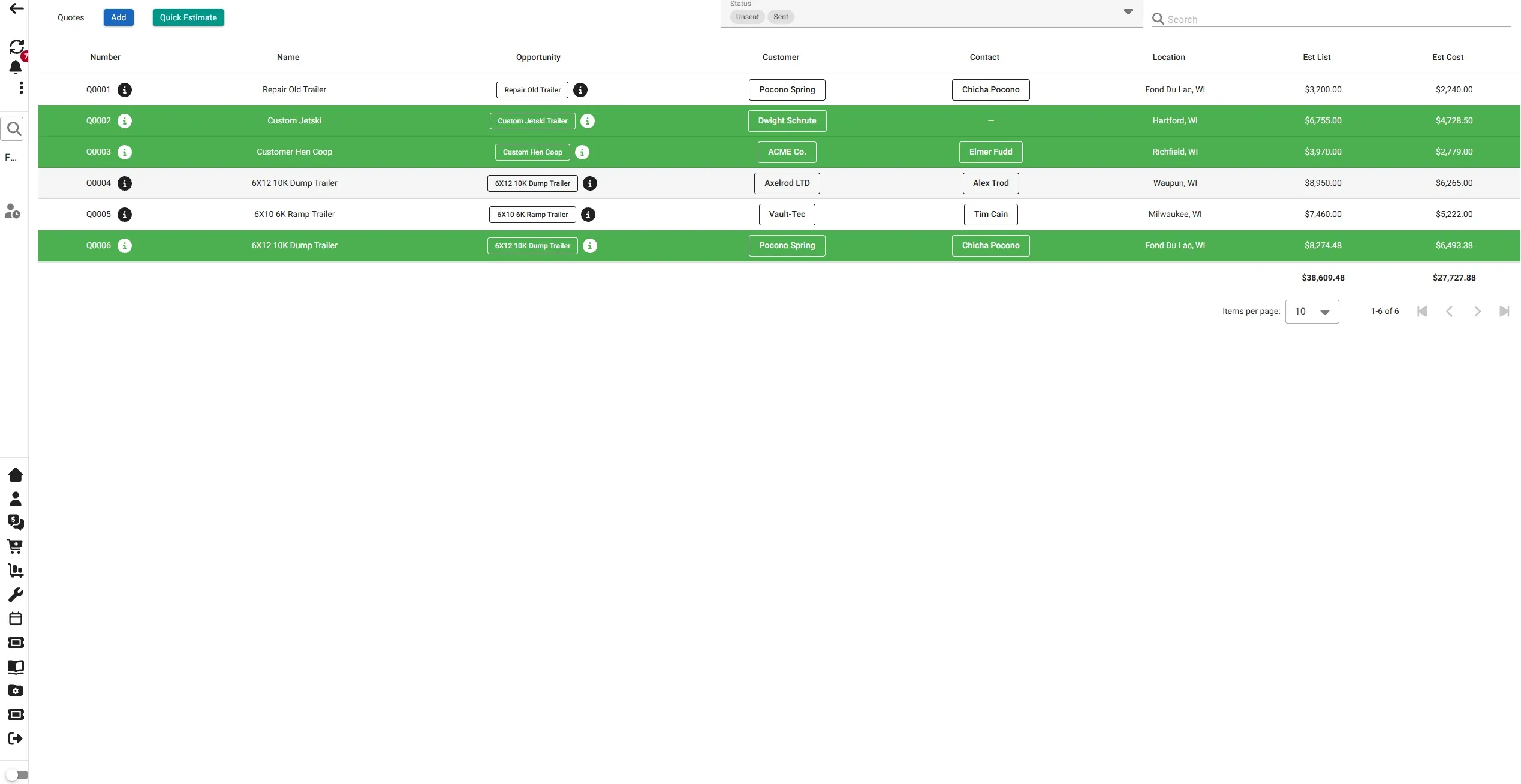Open Axelrod LTD customer button
The image size is (1521, 784).
coord(787,183)
